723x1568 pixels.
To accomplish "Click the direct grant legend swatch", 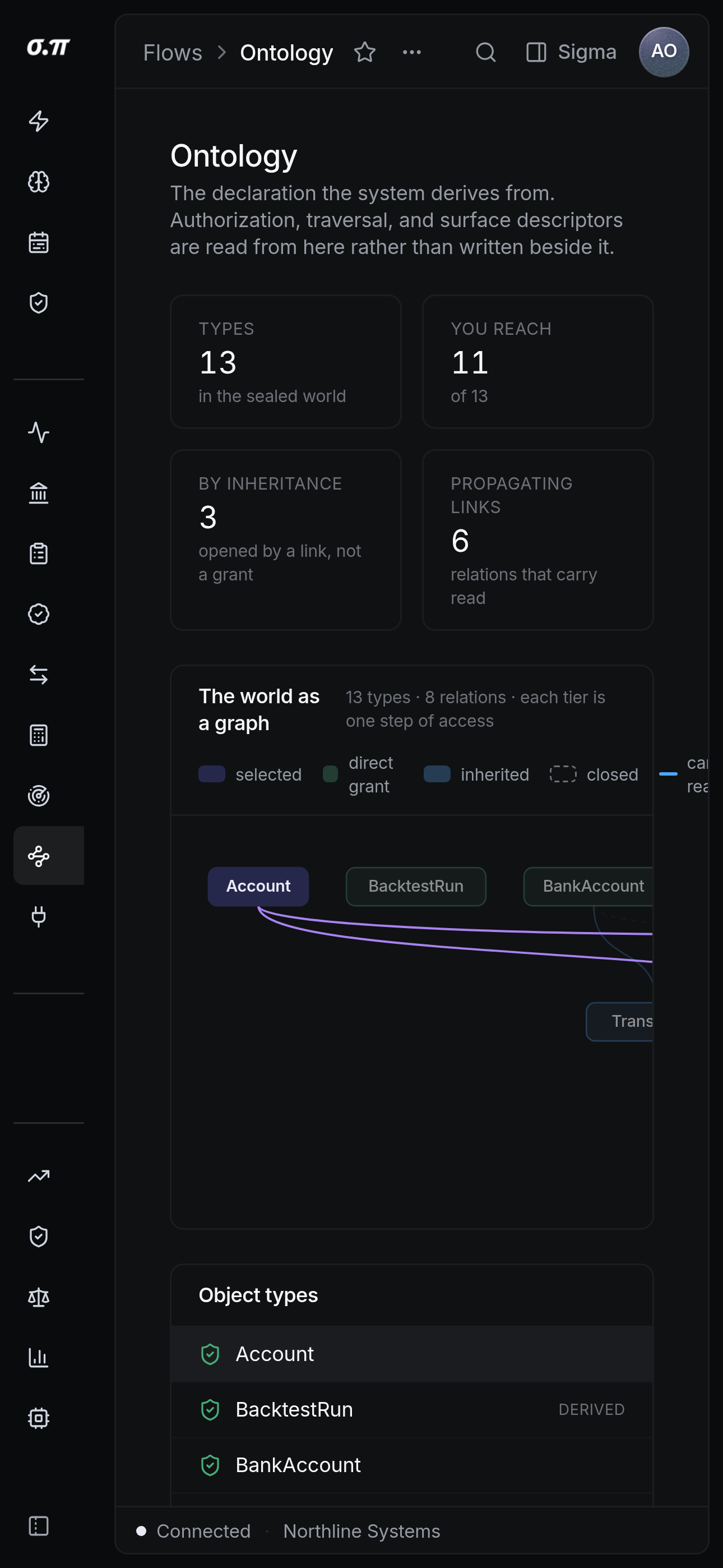I will pyautogui.click(x=331, y=774).
